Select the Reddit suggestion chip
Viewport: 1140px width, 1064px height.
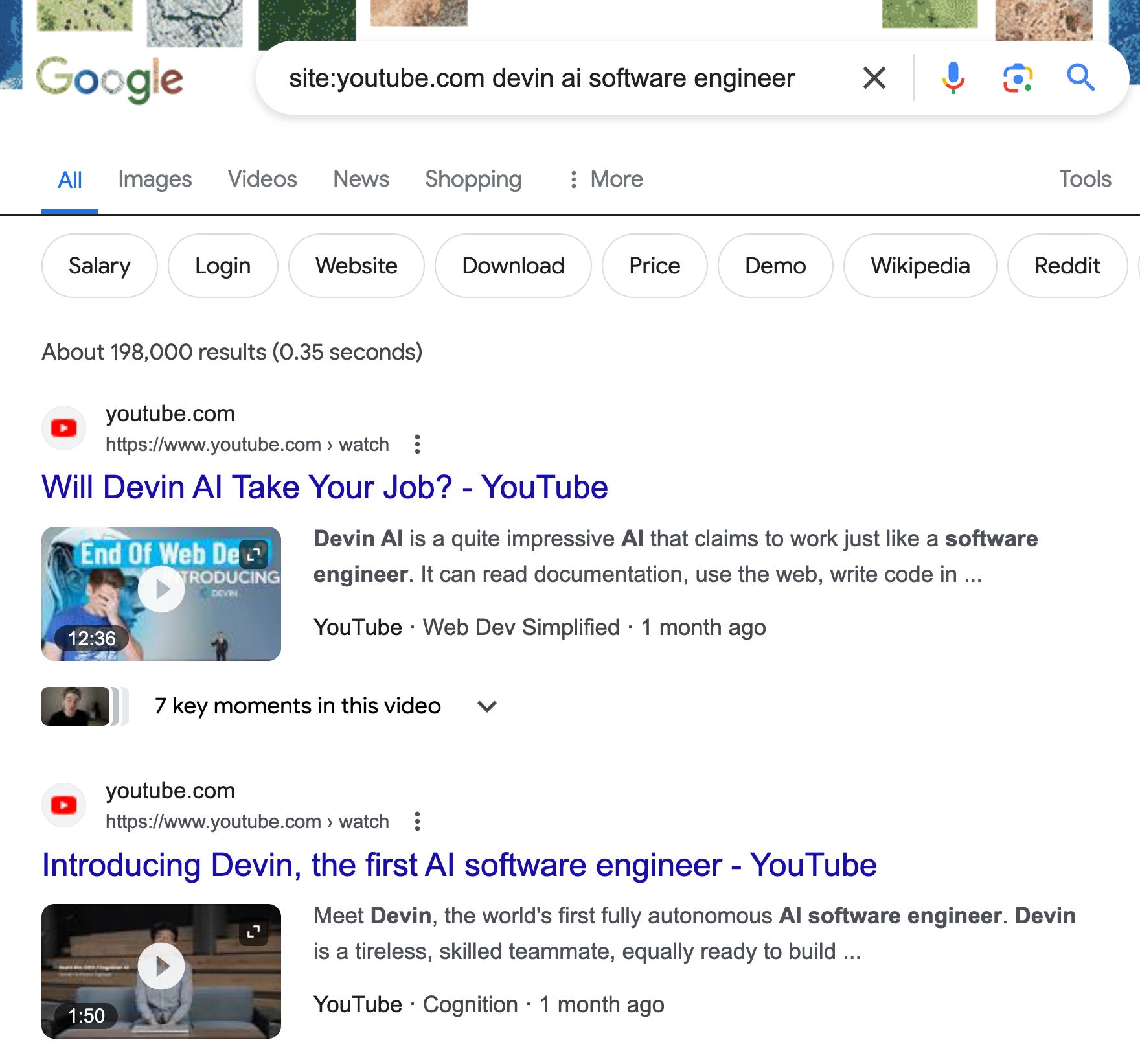[x=1067, y=266]
